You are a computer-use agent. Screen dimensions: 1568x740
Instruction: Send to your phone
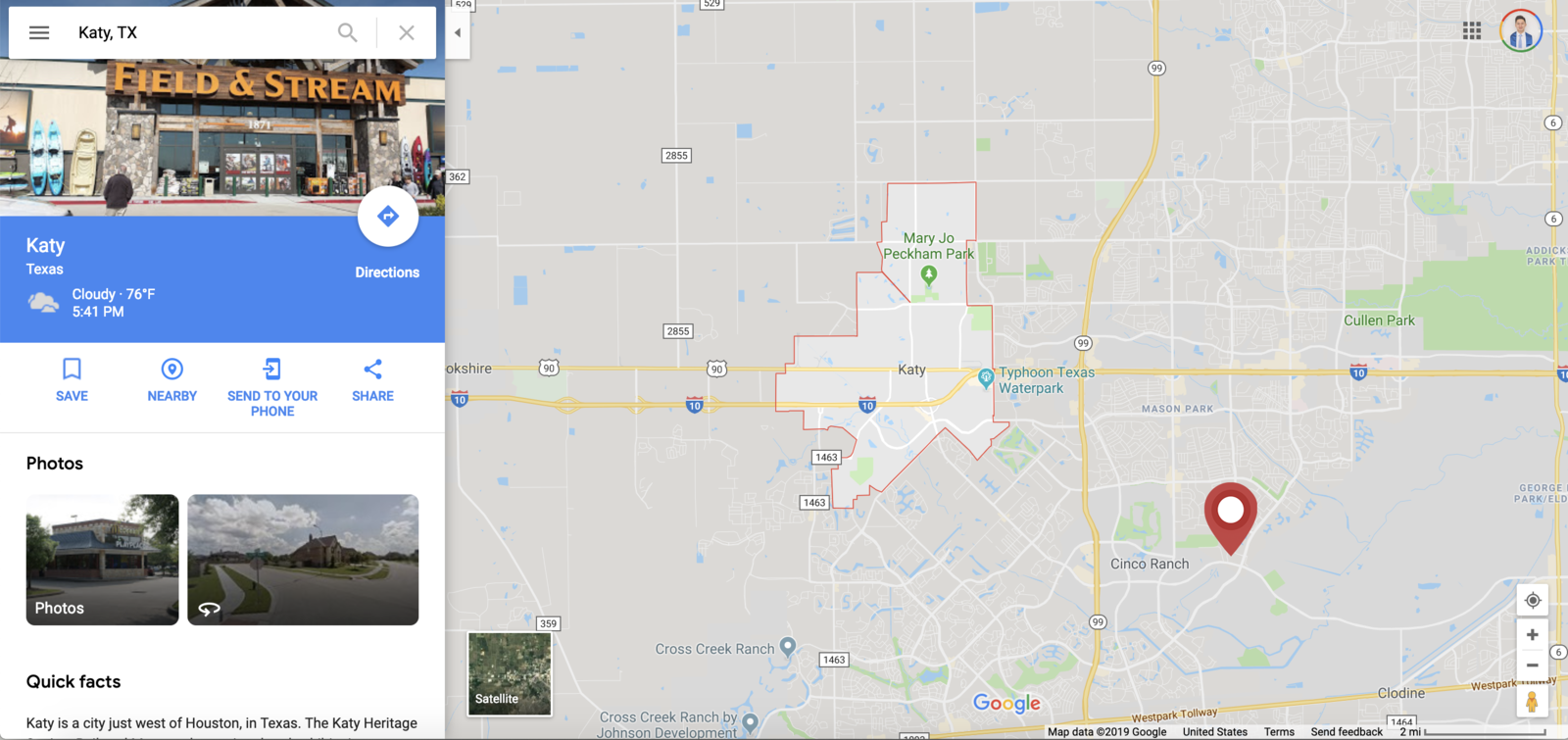click(x=272, y=388)
